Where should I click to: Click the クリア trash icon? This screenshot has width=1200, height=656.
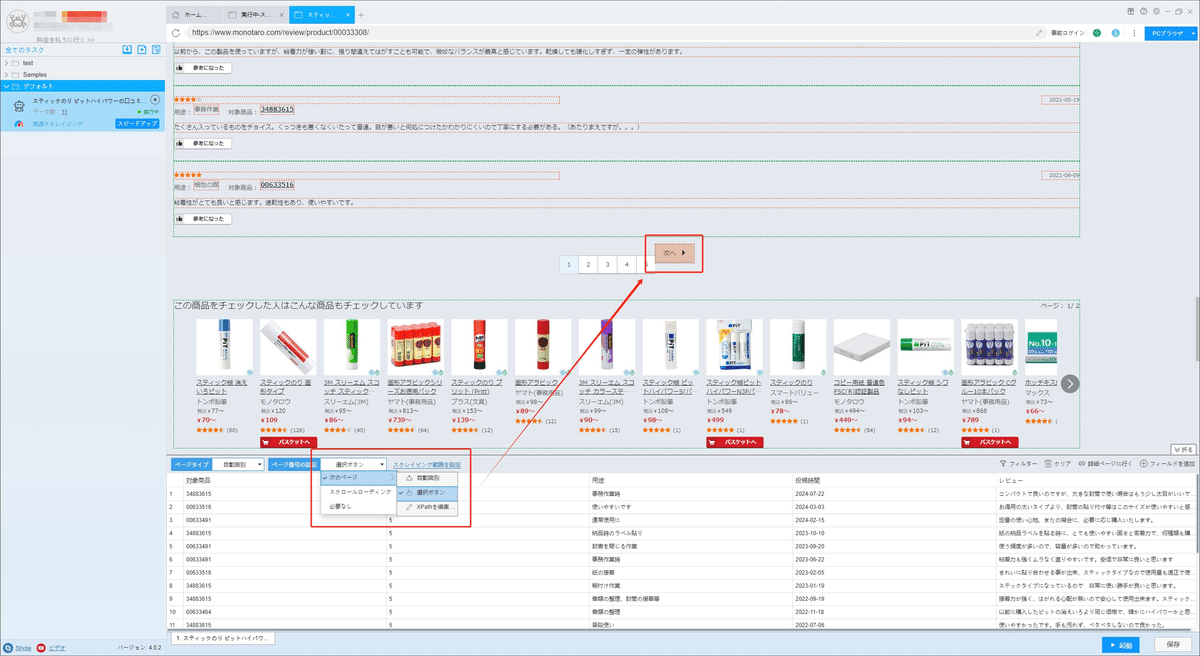1048,464
